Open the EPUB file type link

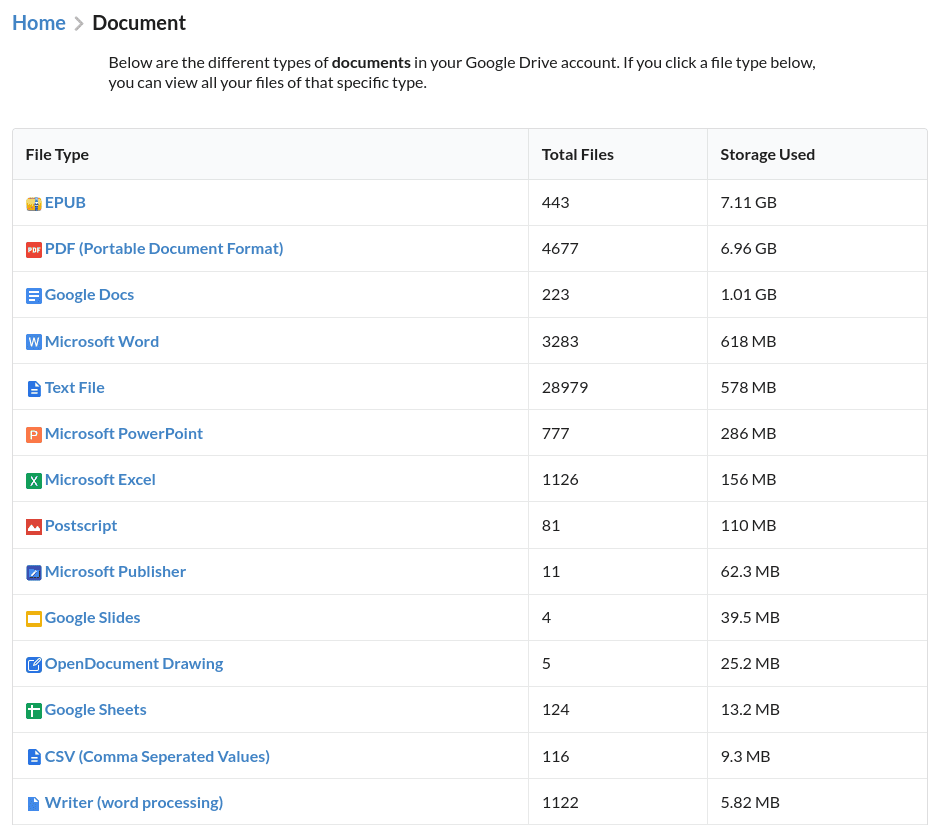(x=65, y=202)
